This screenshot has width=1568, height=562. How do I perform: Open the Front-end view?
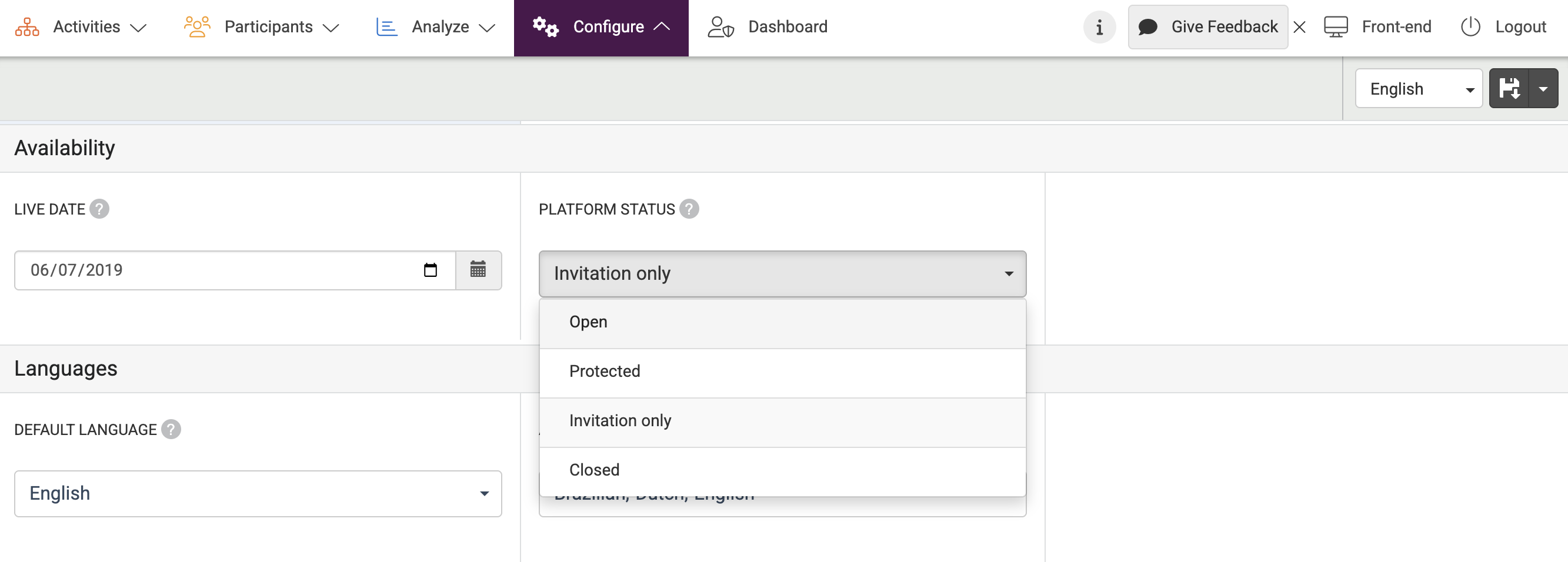[x=1378, y=28]
